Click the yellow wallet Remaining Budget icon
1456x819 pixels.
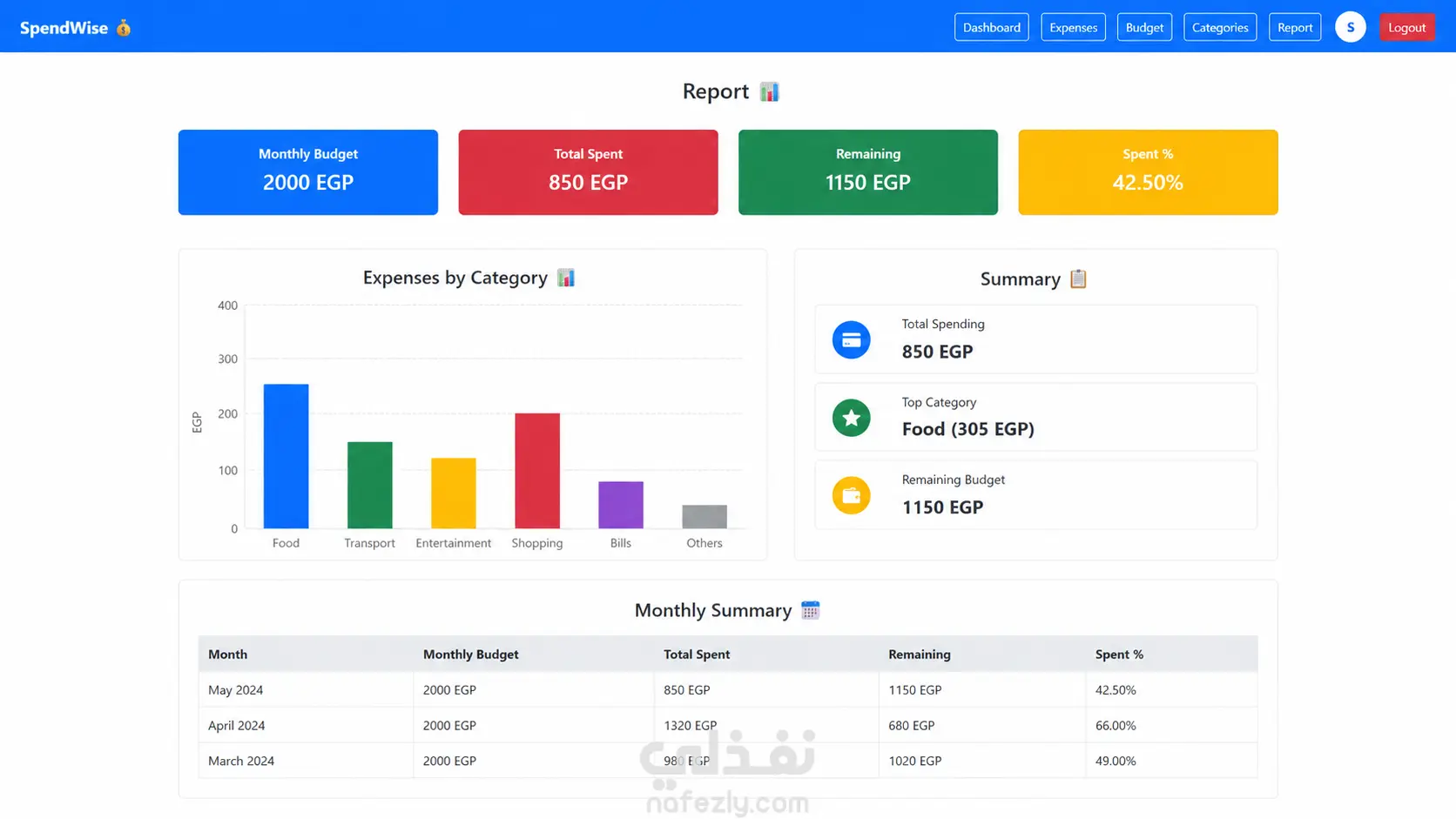pos(851,495)
